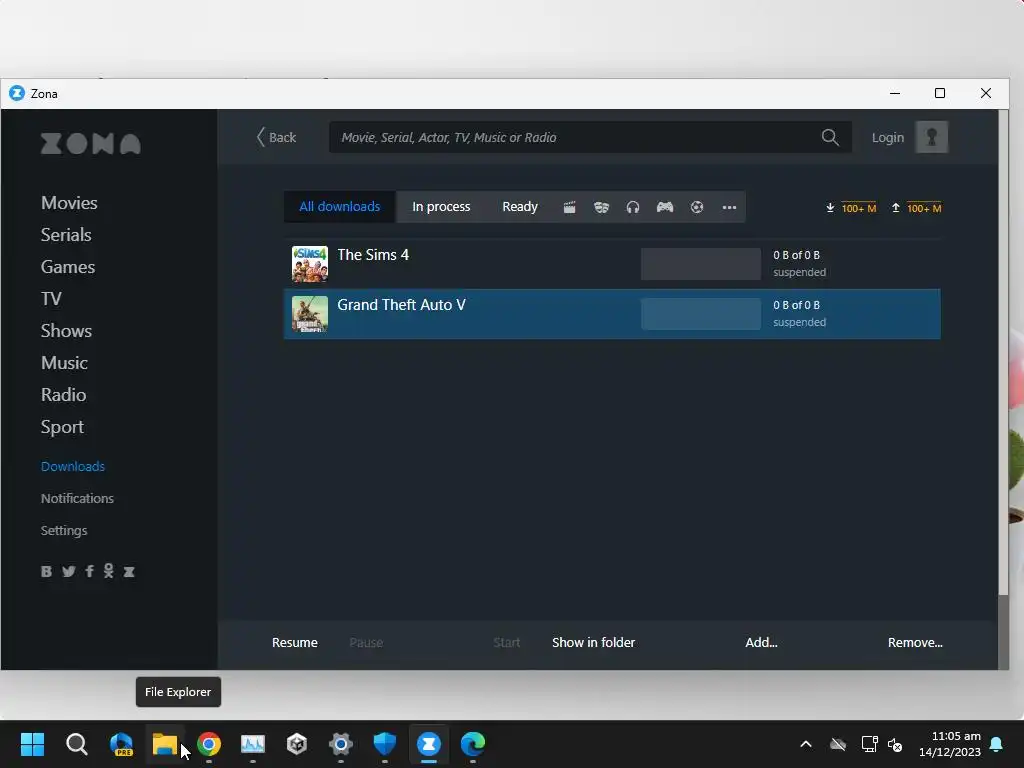The height and width of the screenshot is (768, 1024).
Task: Filter downloads by music headphones icon
Action: tap(633, 208)
